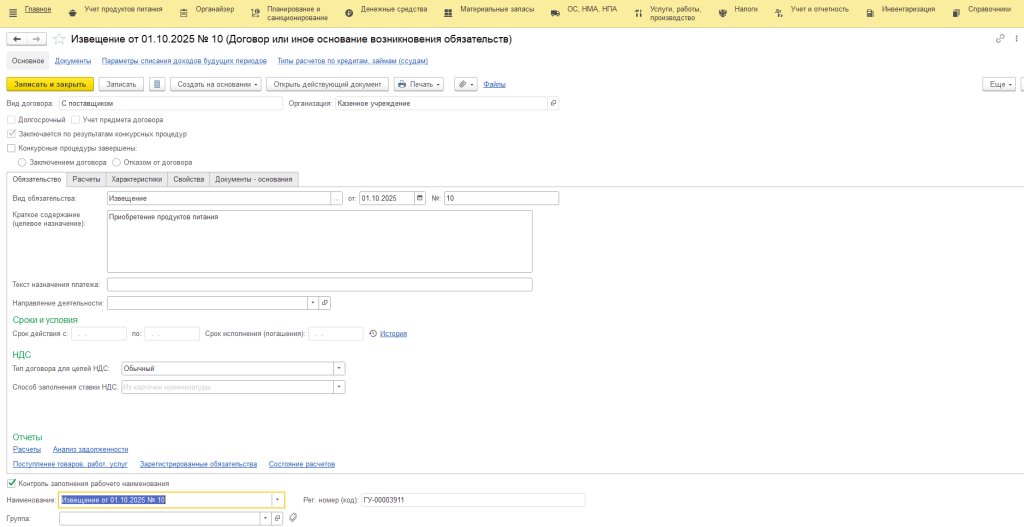The image size is (1024, 527).
Task: Open the Организация field's open-form icon
Action: tap(554, 103)
